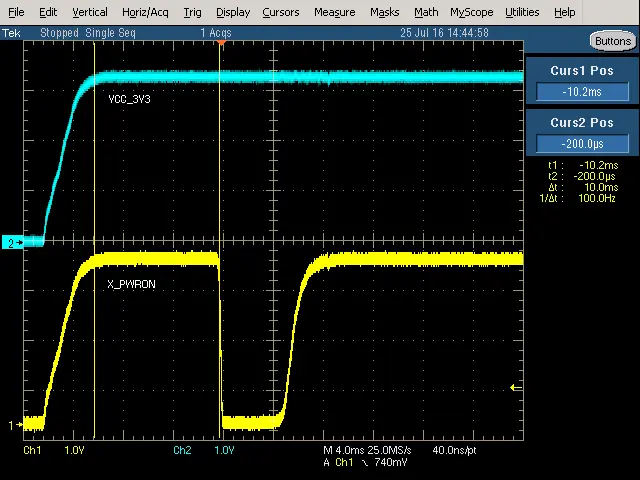This screenshot has height=480, width=640.
Task: Click the 1/Δt 100.0Hz readout
Action: [577, 198]
